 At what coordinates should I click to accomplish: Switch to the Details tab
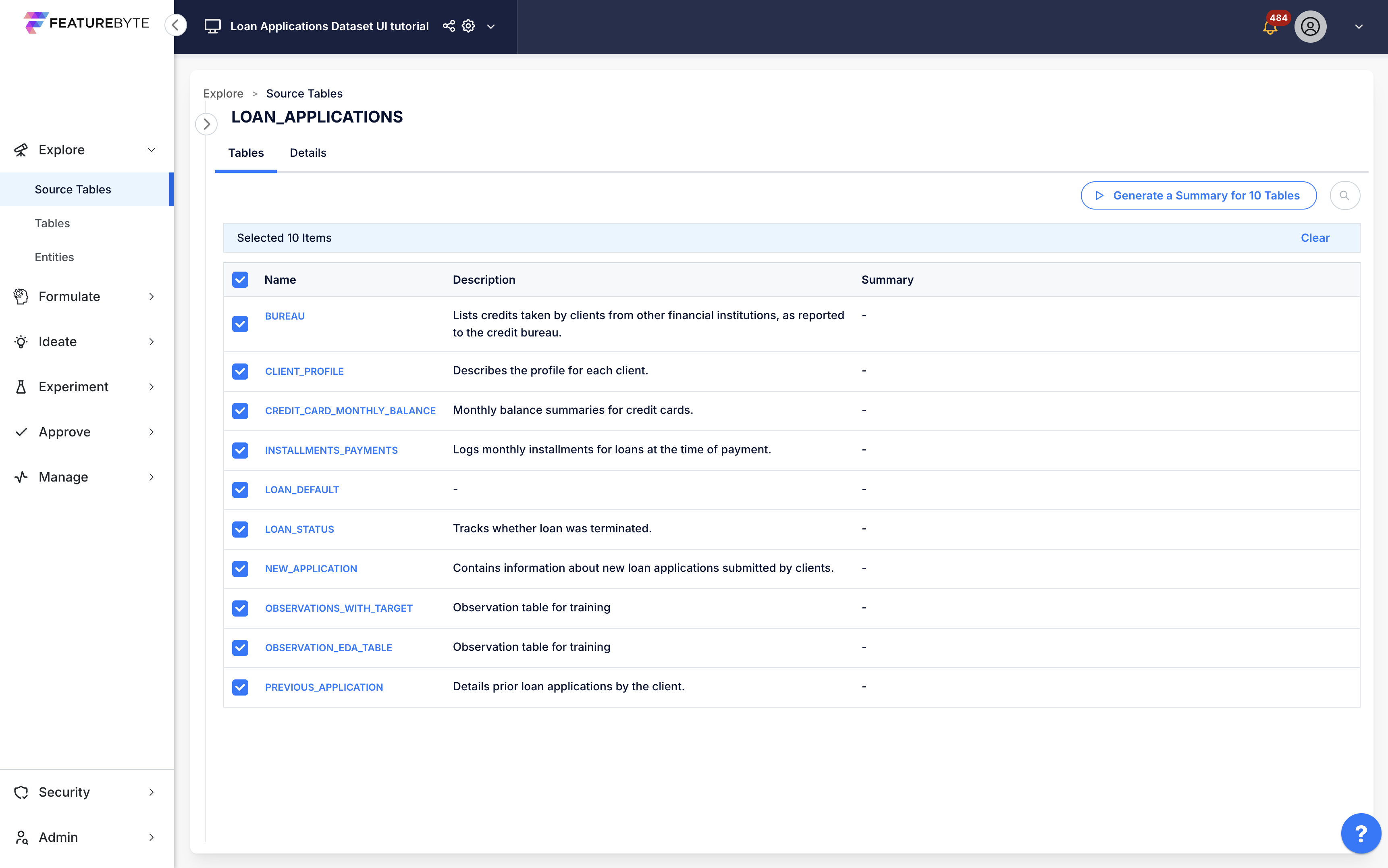(308, 153)
